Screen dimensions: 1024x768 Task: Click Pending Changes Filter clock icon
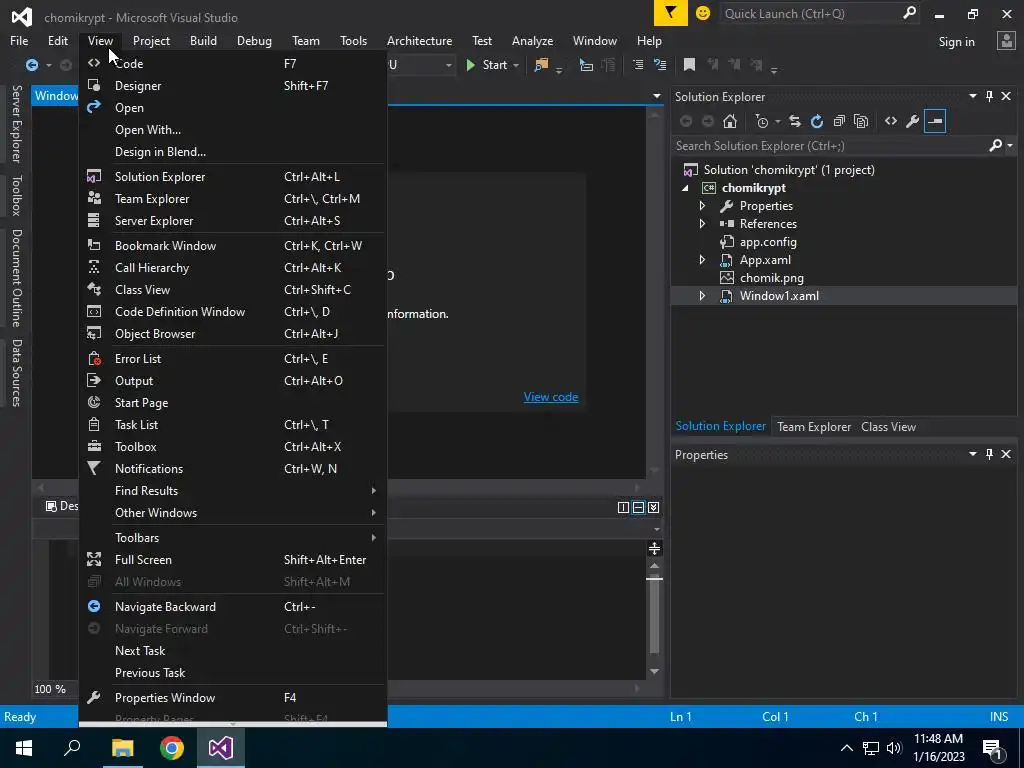(x=761, y=121)
